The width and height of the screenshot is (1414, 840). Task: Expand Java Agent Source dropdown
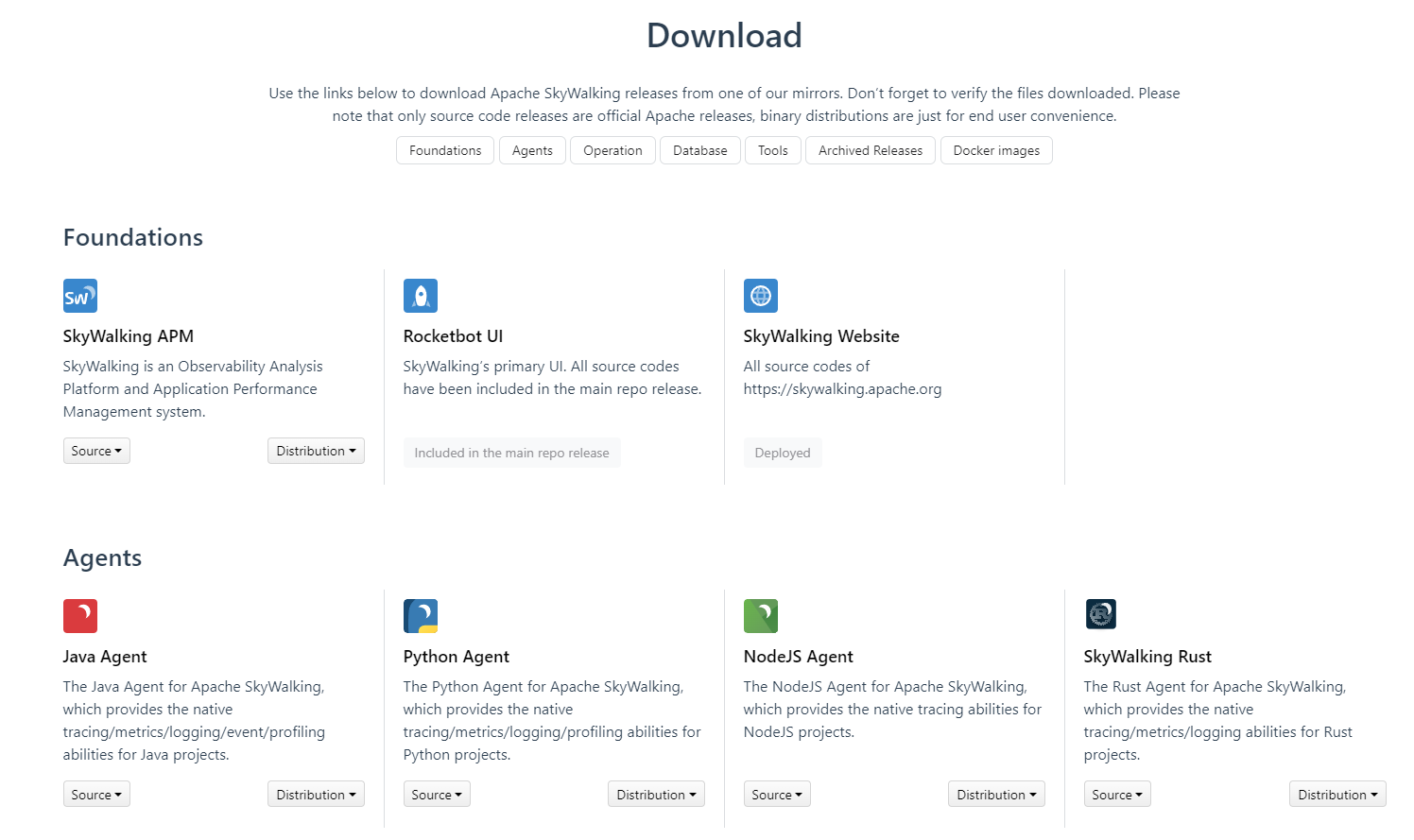96,795
